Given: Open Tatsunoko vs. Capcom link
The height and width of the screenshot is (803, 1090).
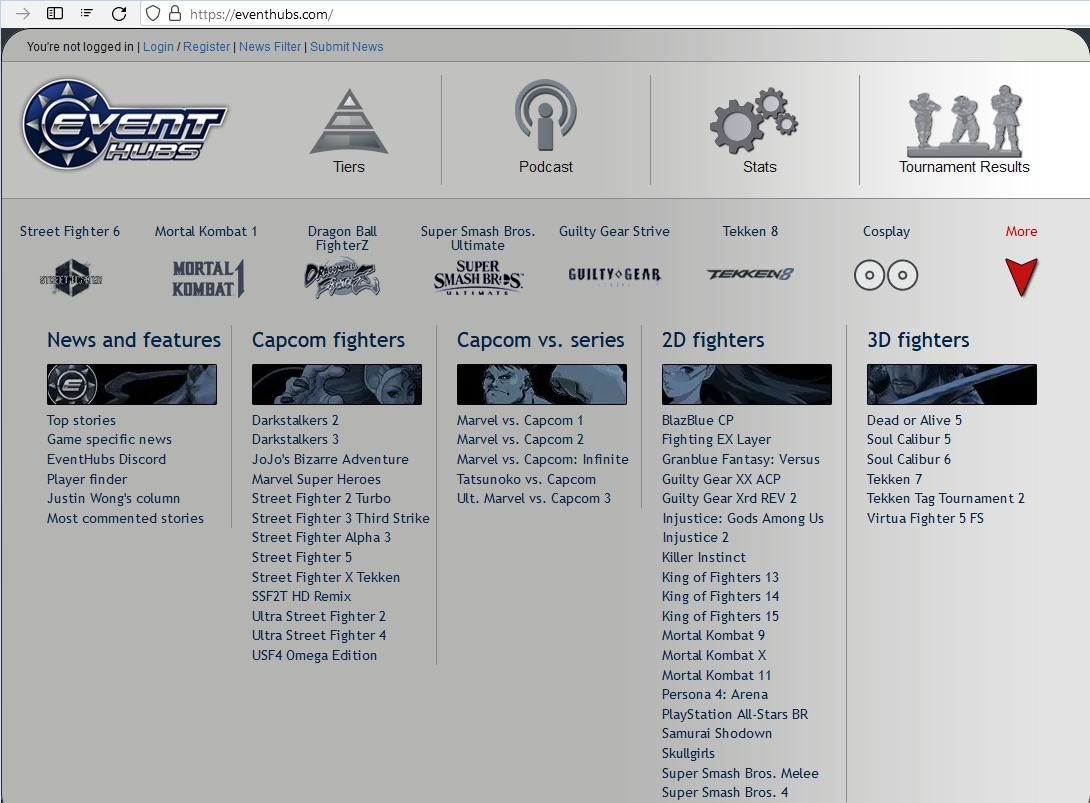Looking at the screenshot, I should point(526,480).
